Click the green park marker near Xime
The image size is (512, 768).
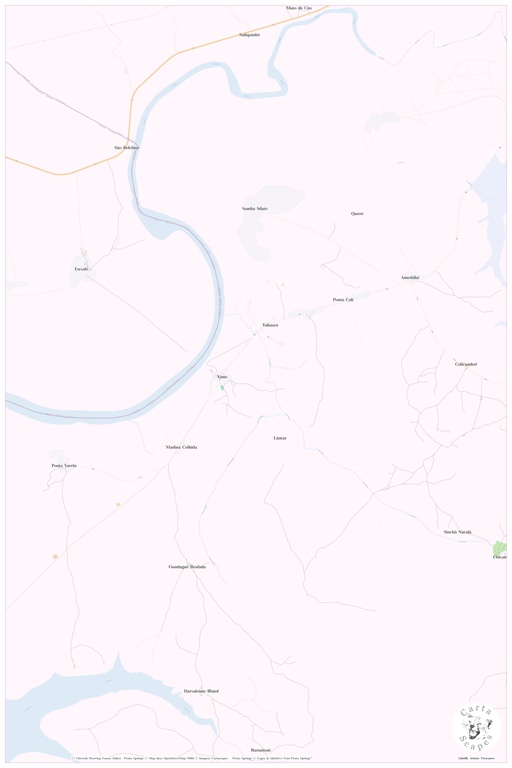click(x=222, y=387)
